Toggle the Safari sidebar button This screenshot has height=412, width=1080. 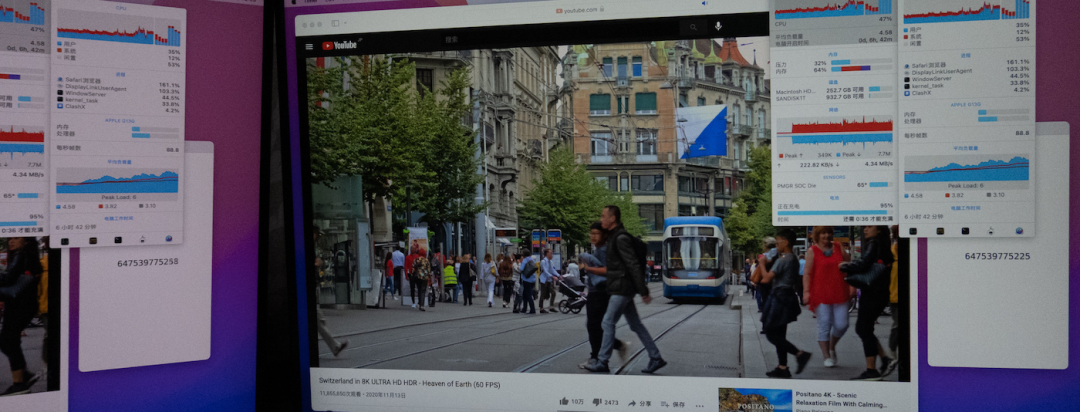click(335, 23)
